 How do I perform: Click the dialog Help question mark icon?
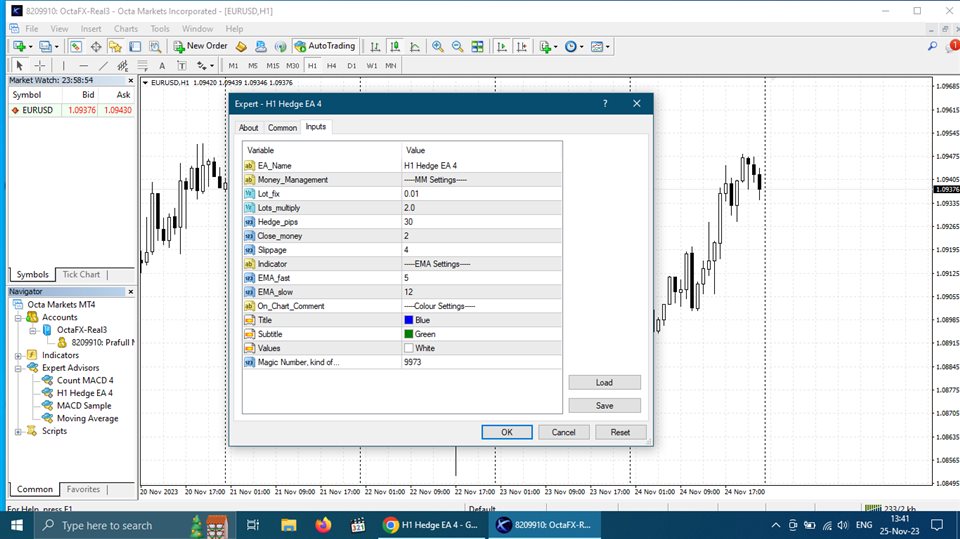point(605,103)
